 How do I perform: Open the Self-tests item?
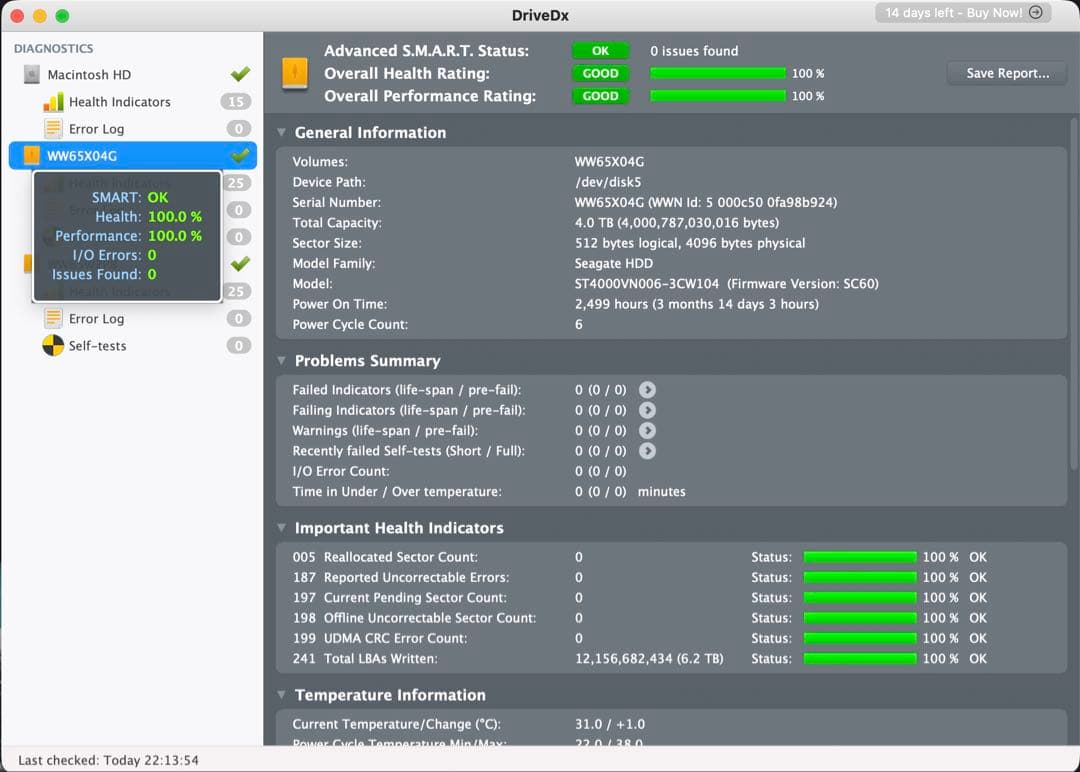pyautogui.click(x=132, y=346)
